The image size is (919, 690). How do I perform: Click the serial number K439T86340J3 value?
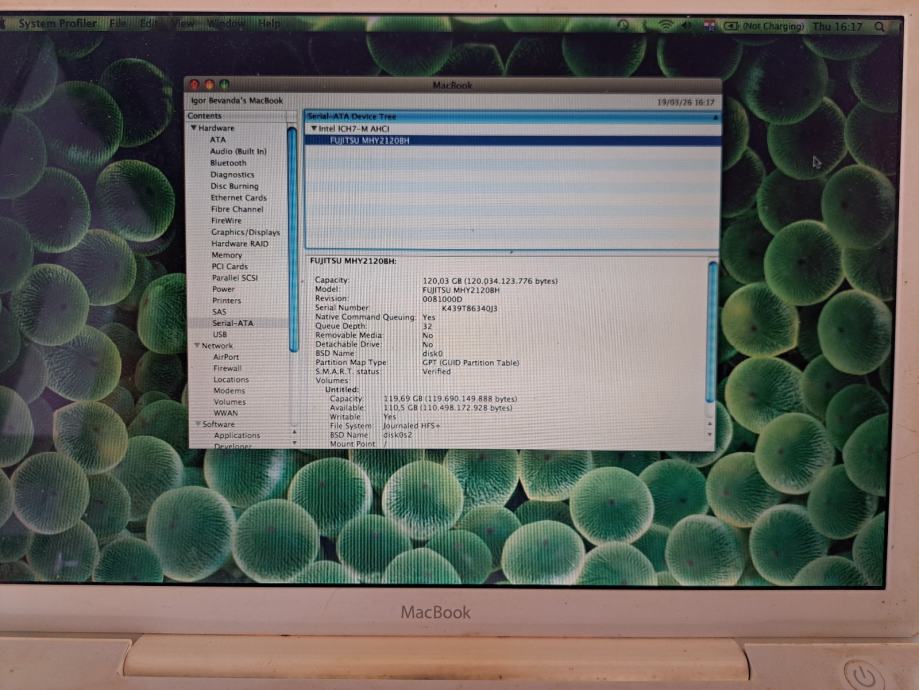click(469, 308)
